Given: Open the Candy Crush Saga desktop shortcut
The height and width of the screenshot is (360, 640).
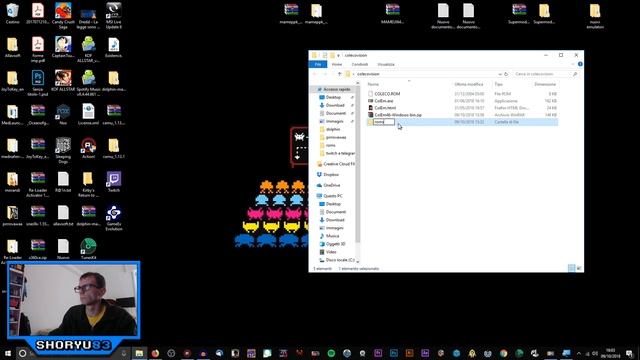Looking at the screenshot, I should pos(63,16).
